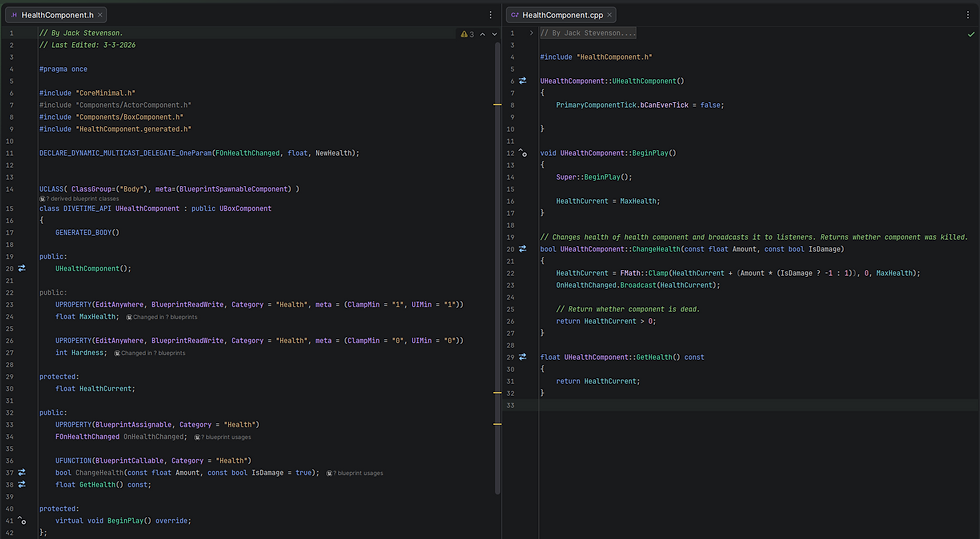Click 'Return whether component is dead' comment
980x539 pixels.
point(628,309)
